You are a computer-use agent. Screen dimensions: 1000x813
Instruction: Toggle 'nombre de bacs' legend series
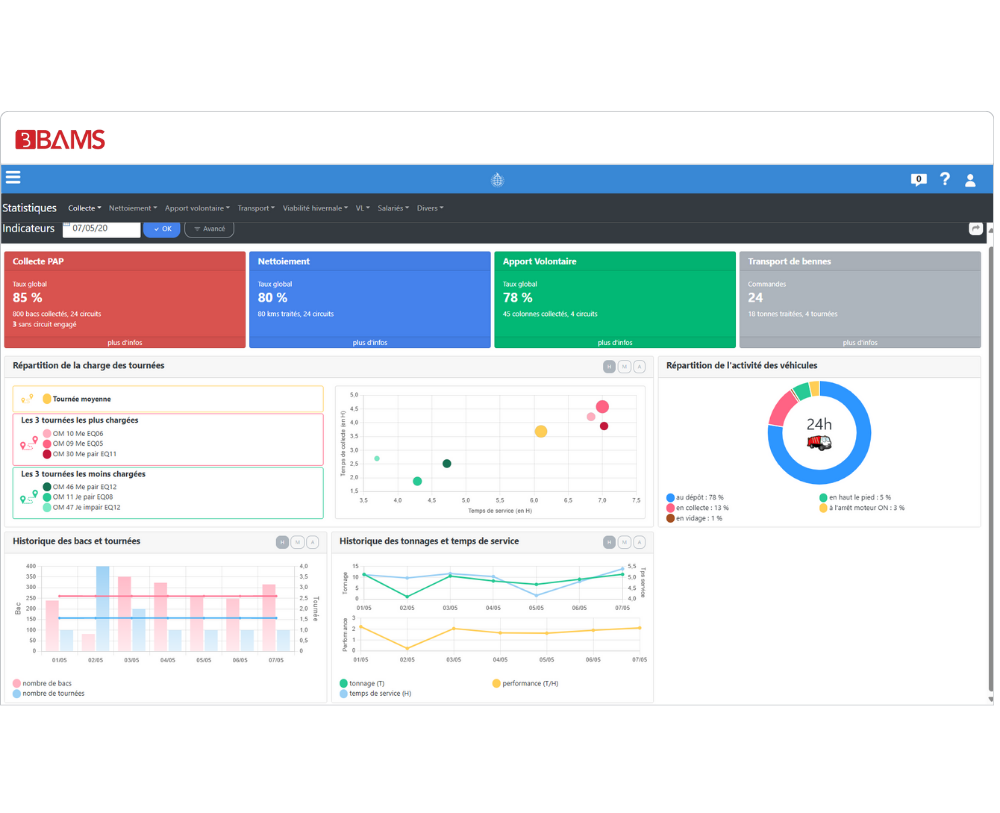44,683
